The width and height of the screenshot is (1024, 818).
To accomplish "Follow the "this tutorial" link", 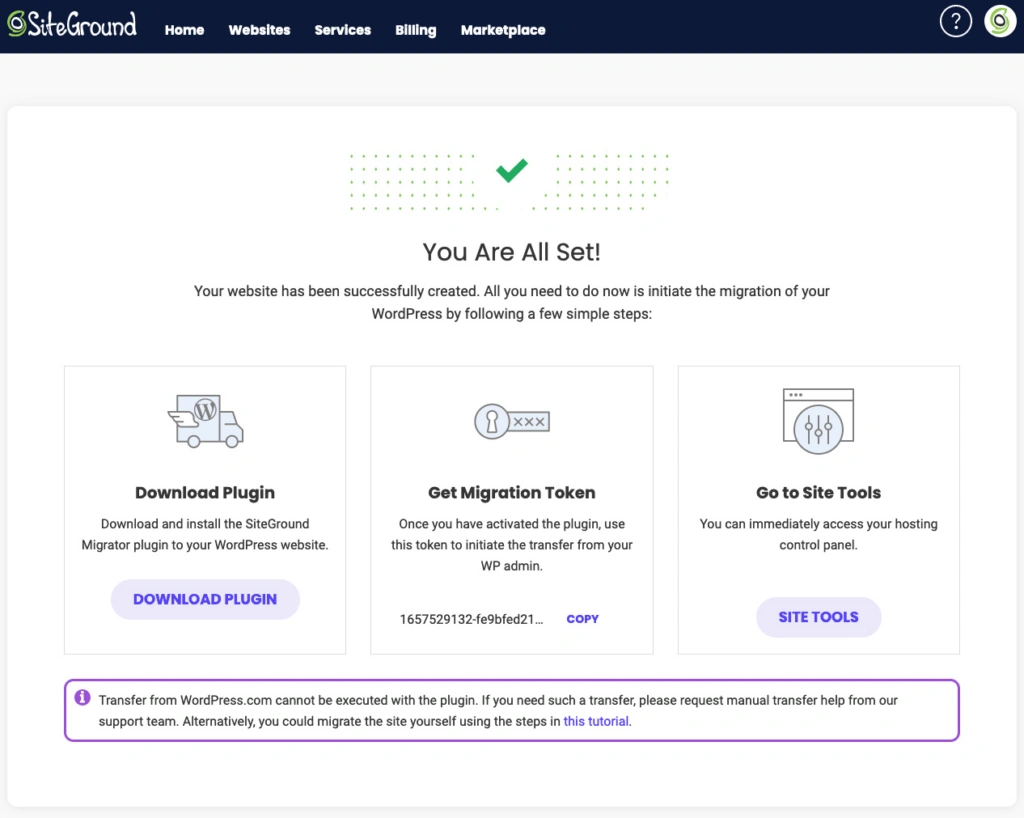I will pos(596,721).
